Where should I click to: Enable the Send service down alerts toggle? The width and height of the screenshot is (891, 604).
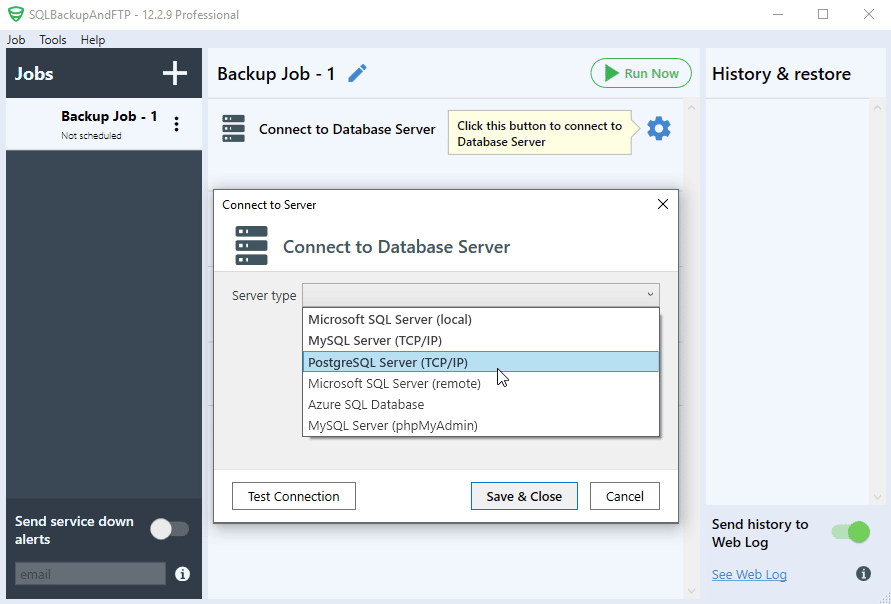coord(169,529)
